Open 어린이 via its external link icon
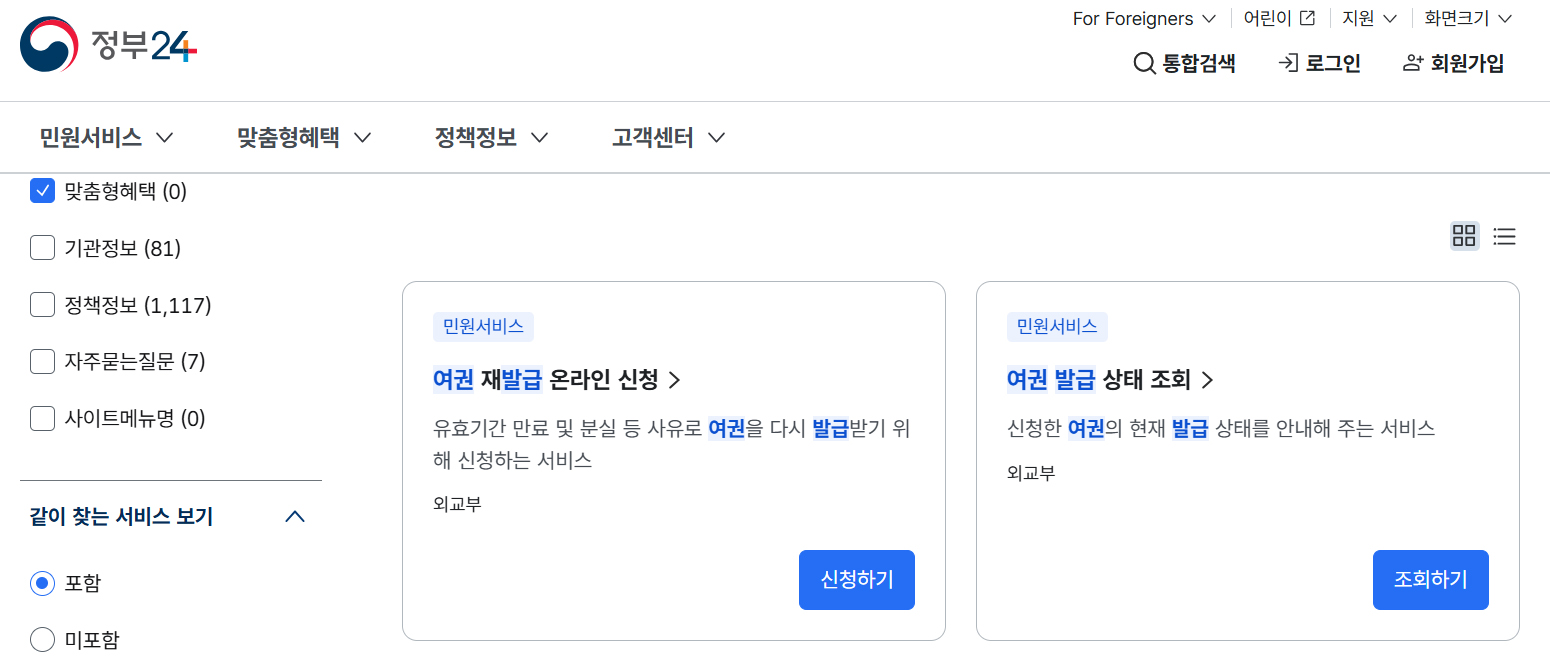This screenshot has height=665, width=1550. (1305, 17)
